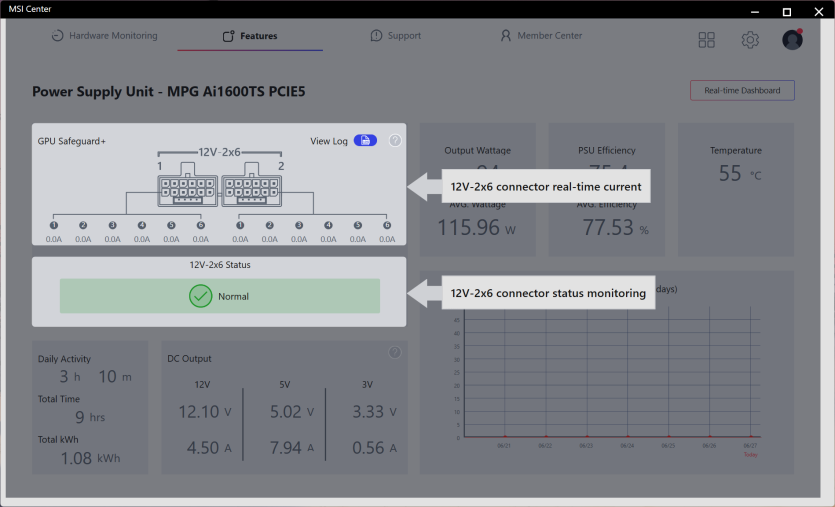Click the Today label on chart
Viewport: 835px width, 507px height.
[x=750, y=455]
